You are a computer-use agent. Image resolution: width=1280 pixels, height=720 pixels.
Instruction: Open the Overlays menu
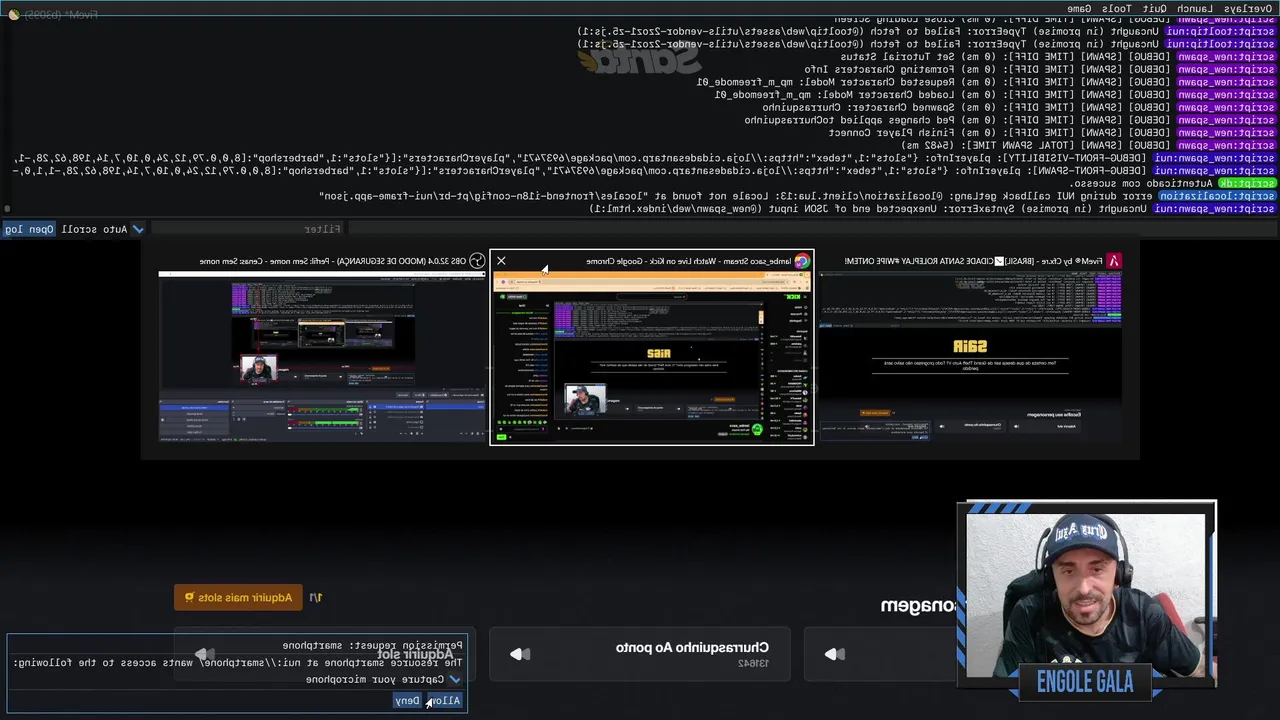tap(1248, 8)
